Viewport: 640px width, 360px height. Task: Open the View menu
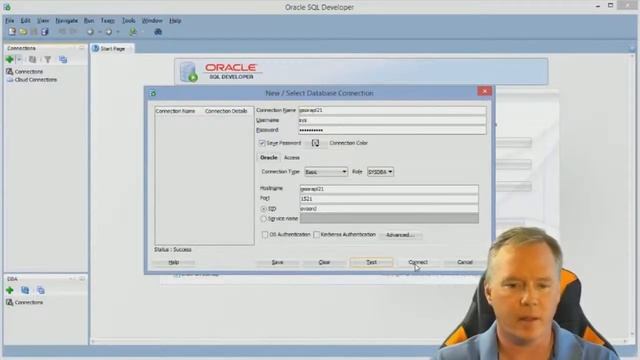pyautogui.click(x=43, y=20)
